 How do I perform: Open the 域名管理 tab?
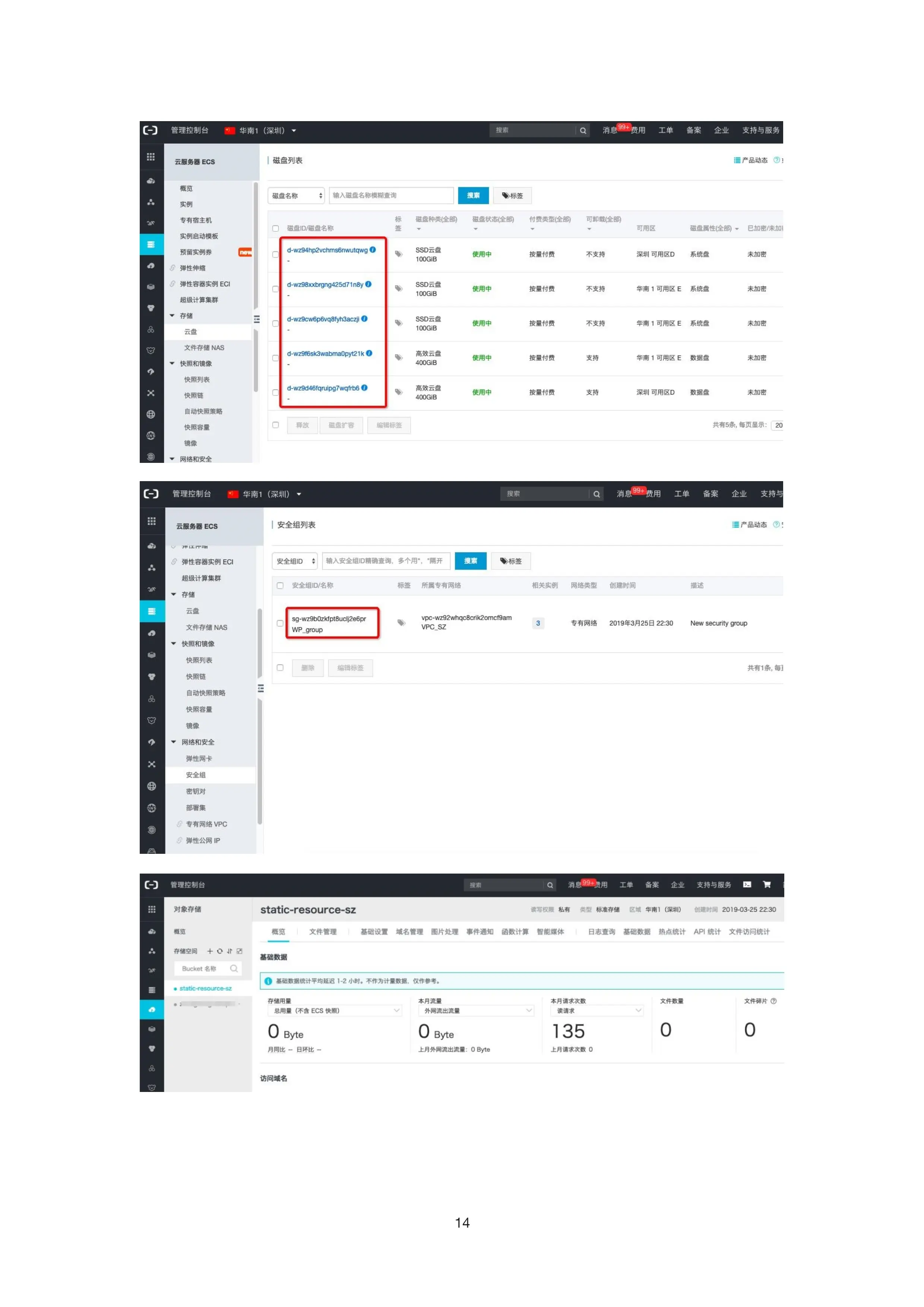point(409,931)
